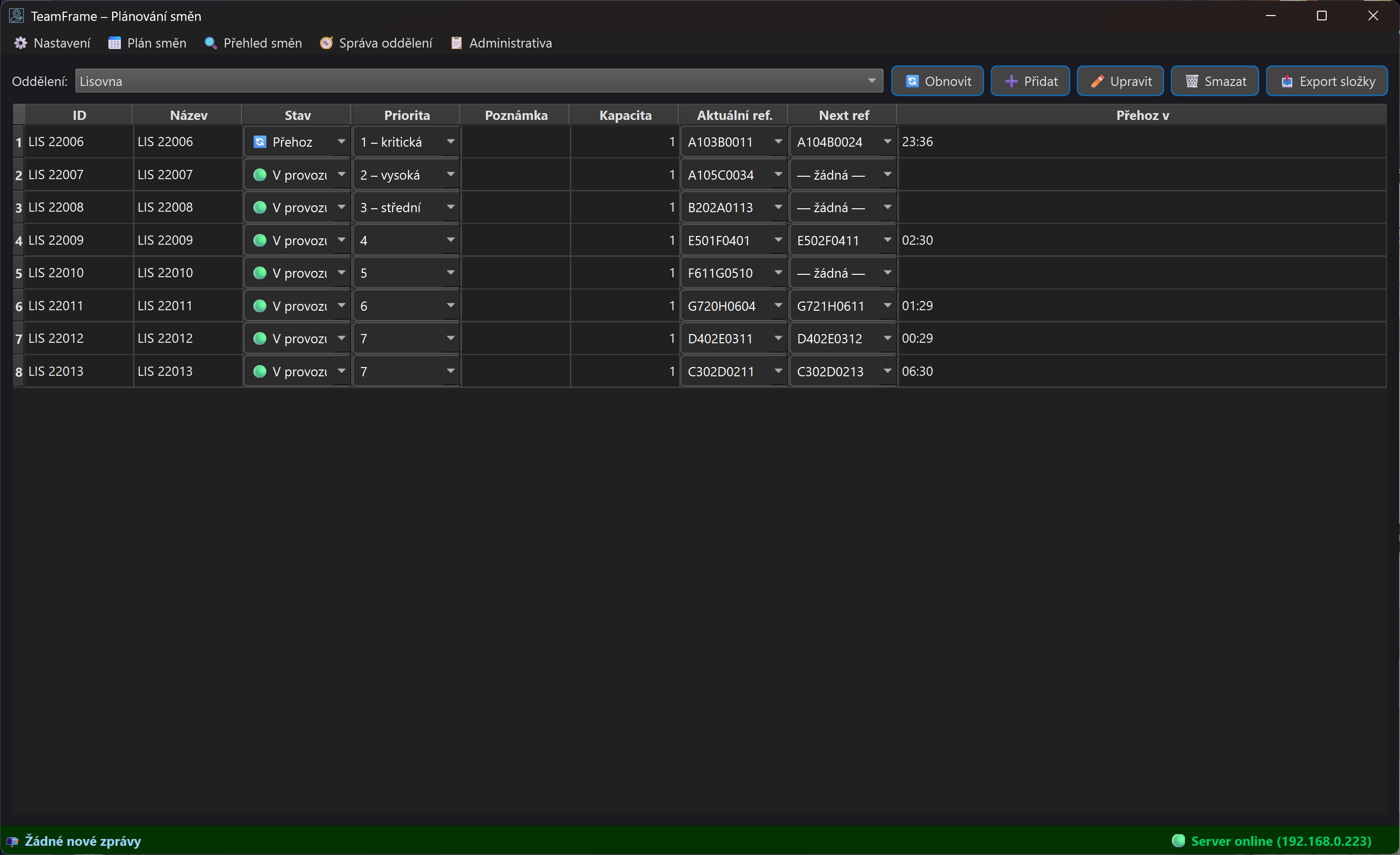
Task: Open the Administrativa menu
Action: pyautogui.click(x=510, y=43)
